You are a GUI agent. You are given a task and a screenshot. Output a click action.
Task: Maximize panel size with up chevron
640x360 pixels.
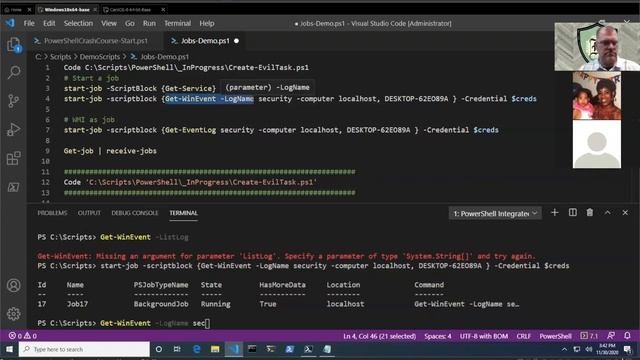coord(607,213)
